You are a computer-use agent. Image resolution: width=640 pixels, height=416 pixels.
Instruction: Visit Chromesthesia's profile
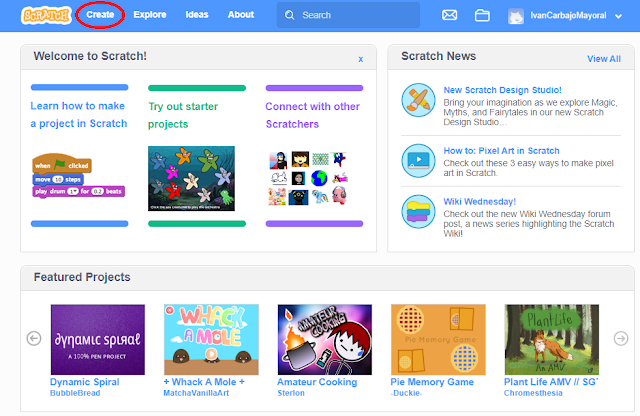pos(533,393)
